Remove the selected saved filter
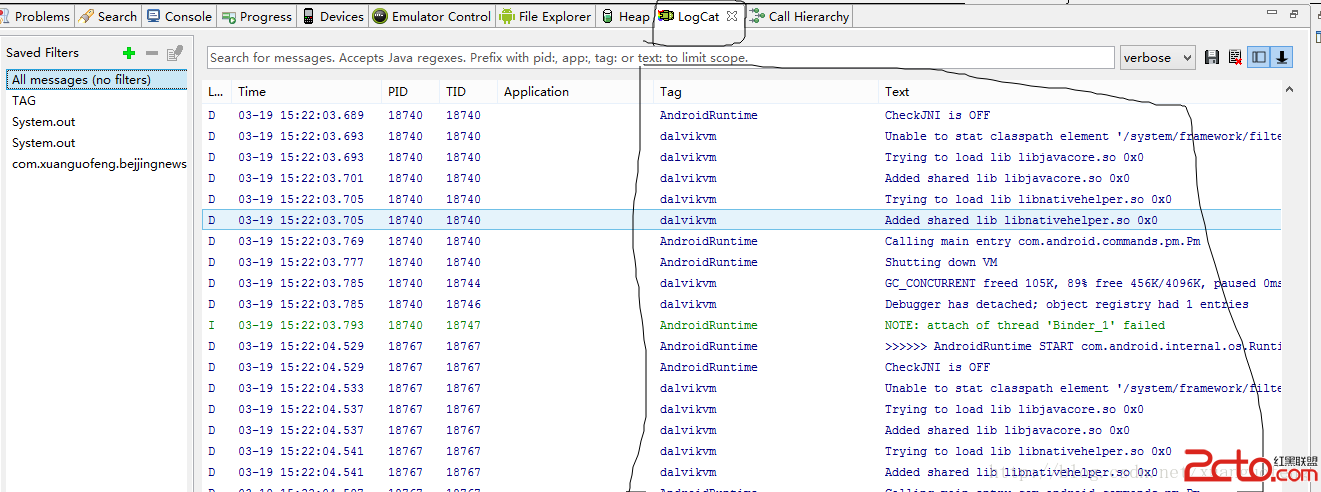This screenshot has height=492, width=1321. coord(152,53)
